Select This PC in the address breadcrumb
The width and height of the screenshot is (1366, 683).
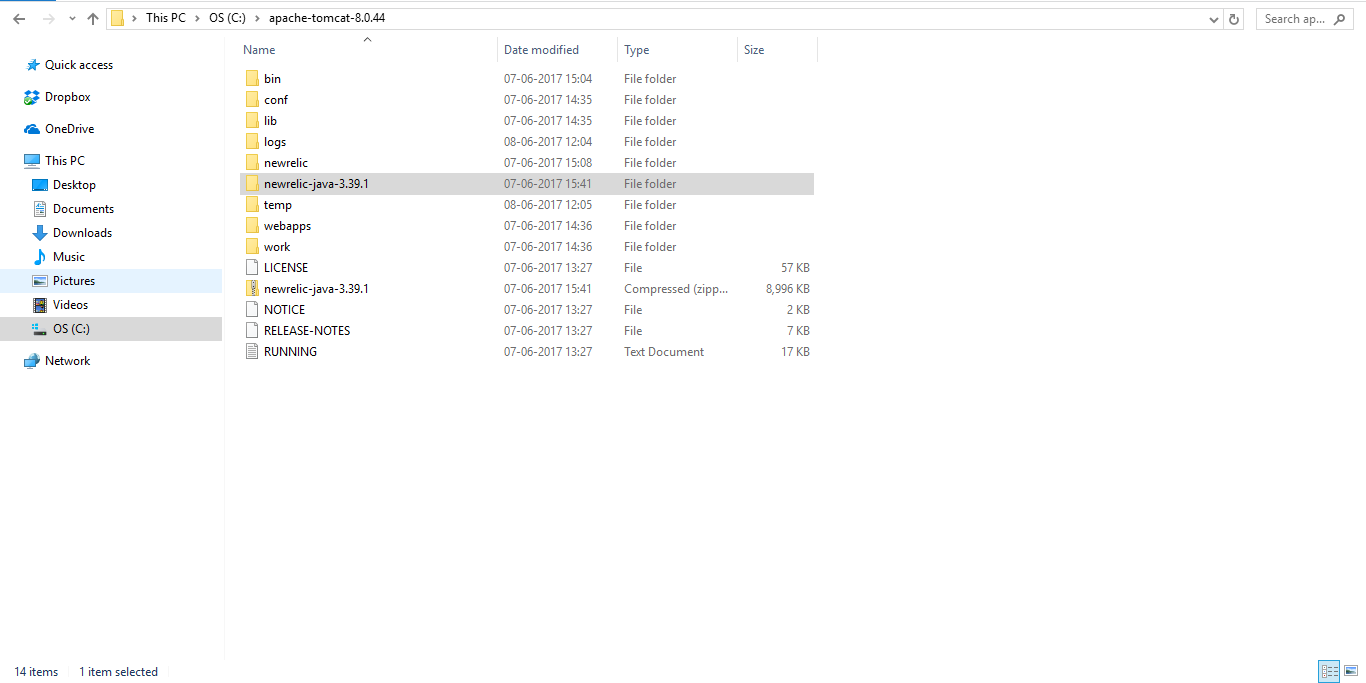166,18
